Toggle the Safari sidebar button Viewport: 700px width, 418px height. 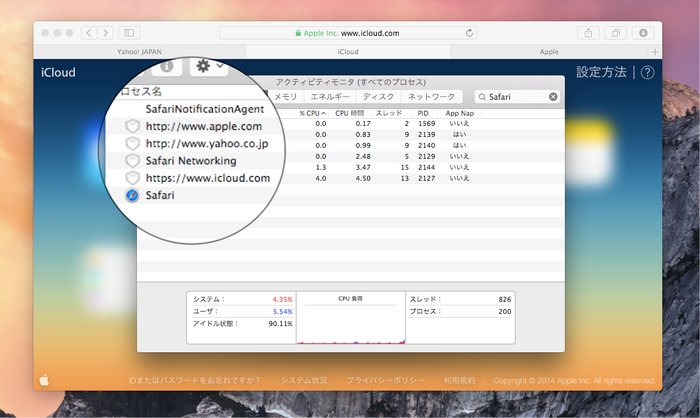tap(129, 33)
